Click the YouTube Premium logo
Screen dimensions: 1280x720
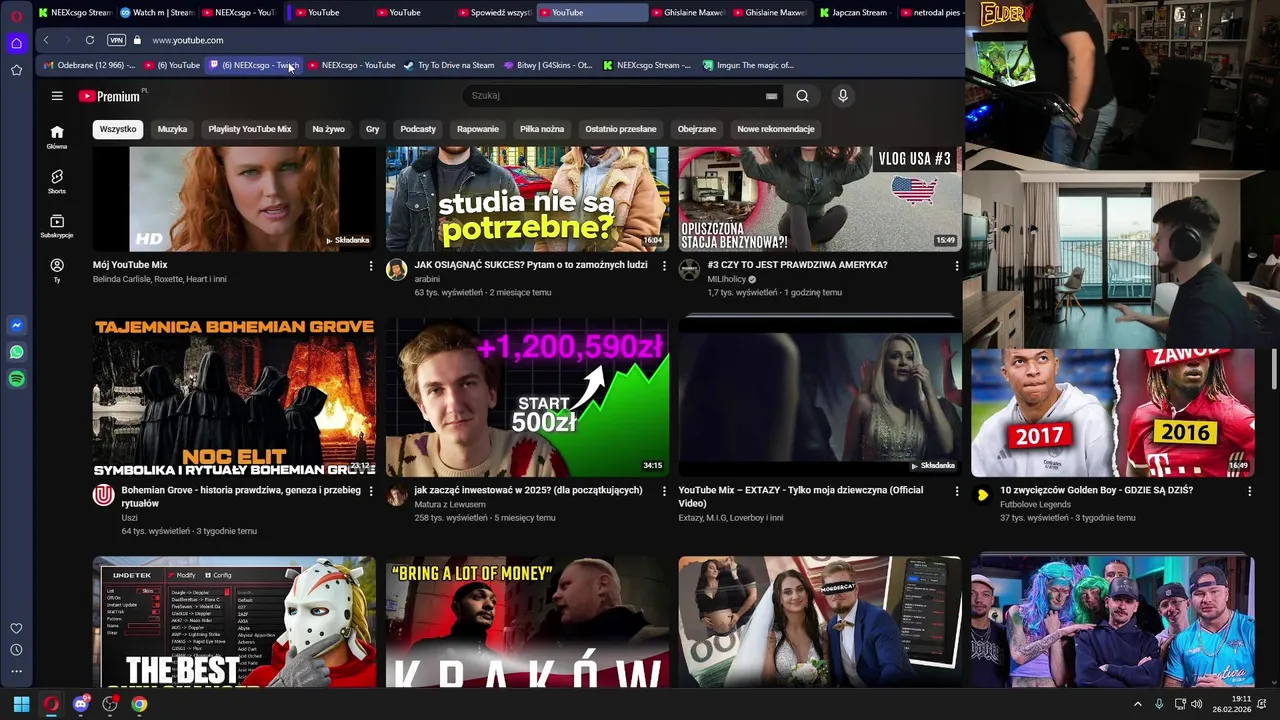coord(110,96)
